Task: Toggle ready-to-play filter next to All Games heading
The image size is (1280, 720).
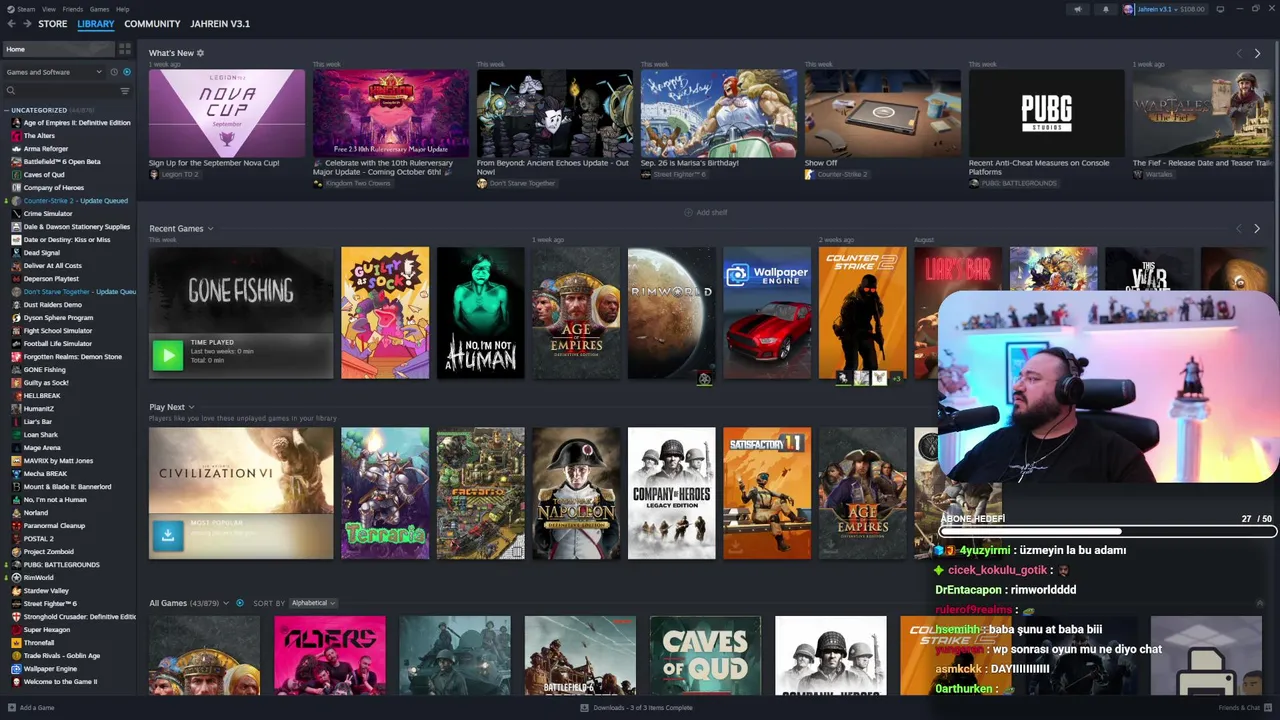Action: pos(240,603)
